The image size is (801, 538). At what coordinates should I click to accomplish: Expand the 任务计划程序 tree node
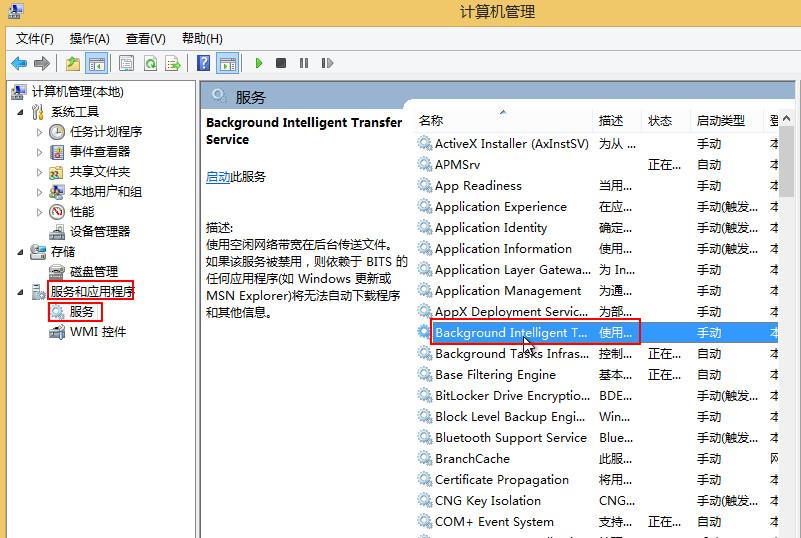40,132
